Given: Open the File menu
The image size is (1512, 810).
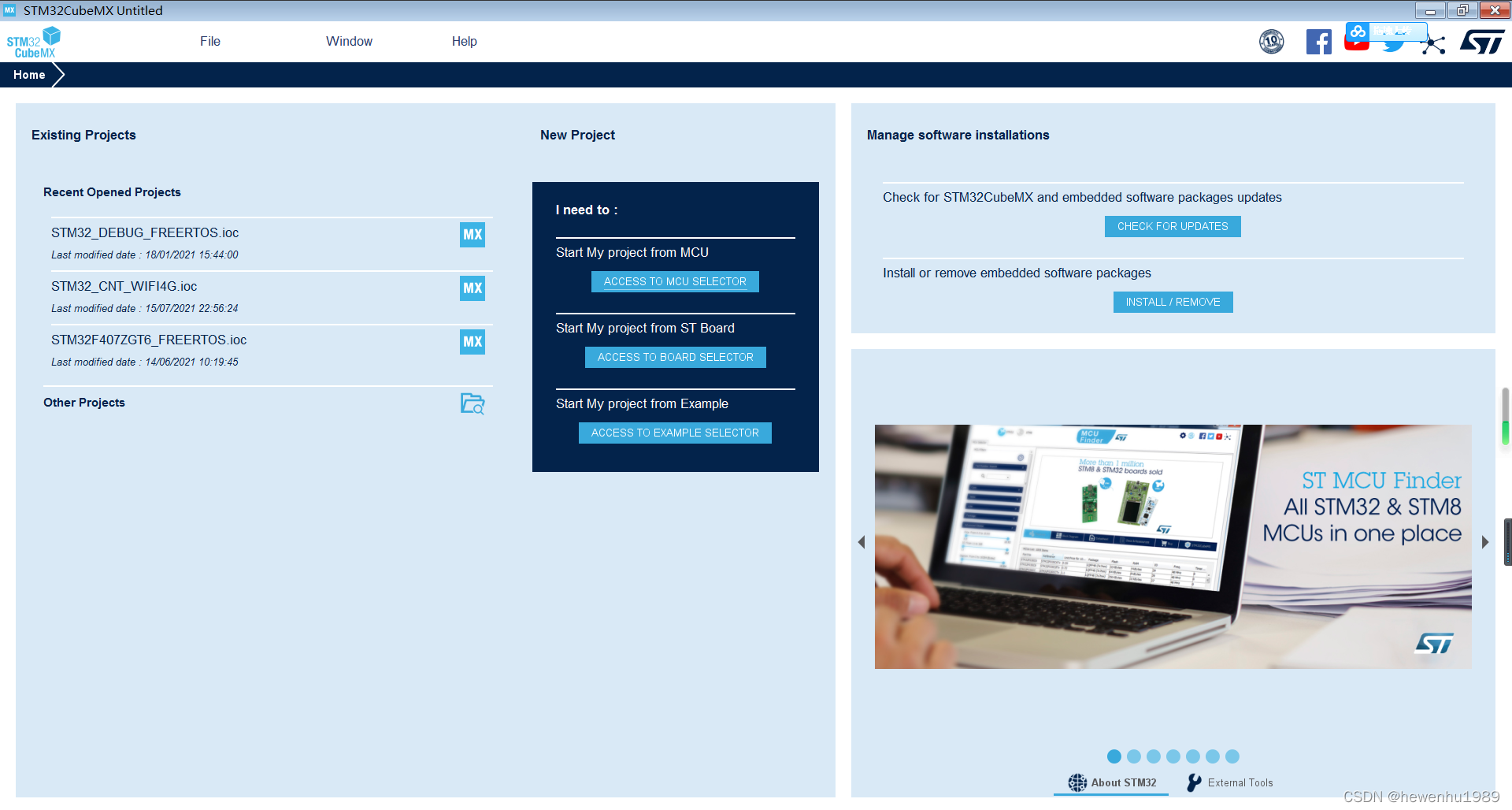Looking at the screenshot, I should 210,41.
